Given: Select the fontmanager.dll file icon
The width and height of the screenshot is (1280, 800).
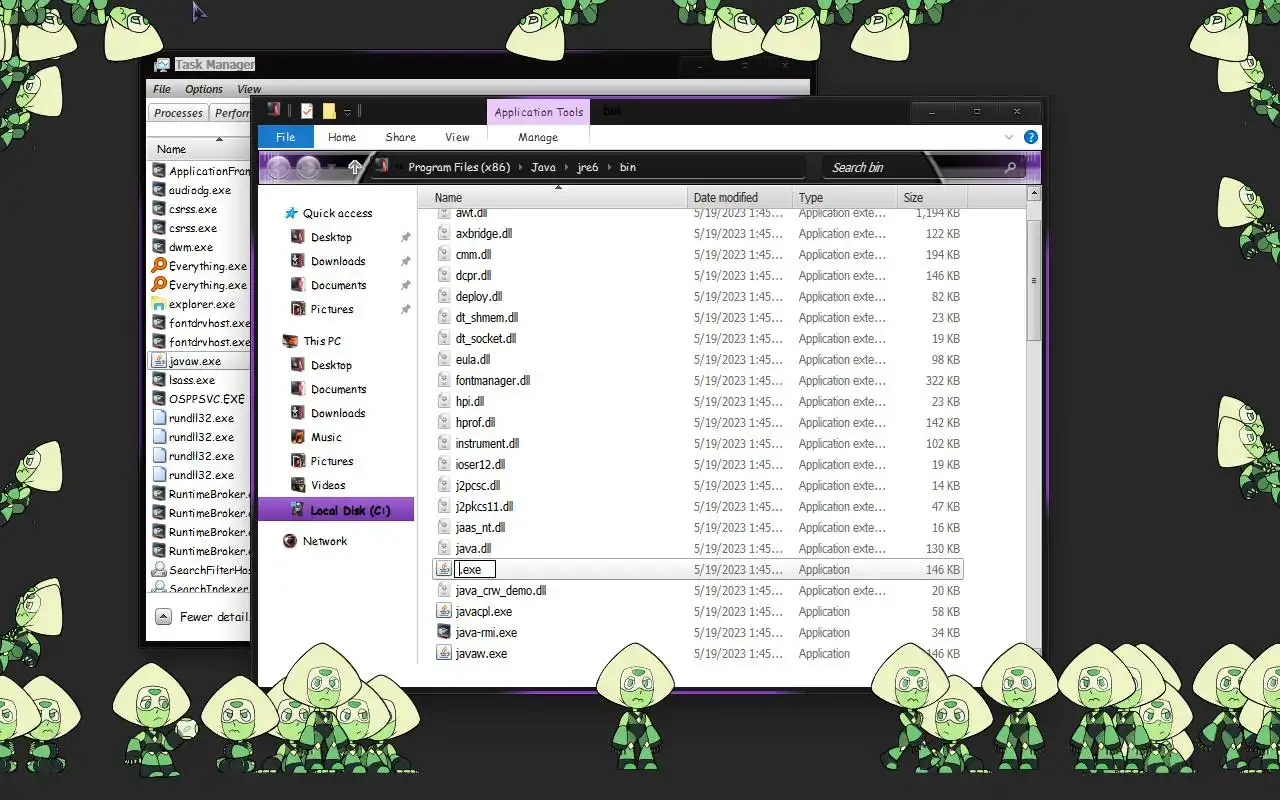Looking at the screenshot, I should (445, 380).
